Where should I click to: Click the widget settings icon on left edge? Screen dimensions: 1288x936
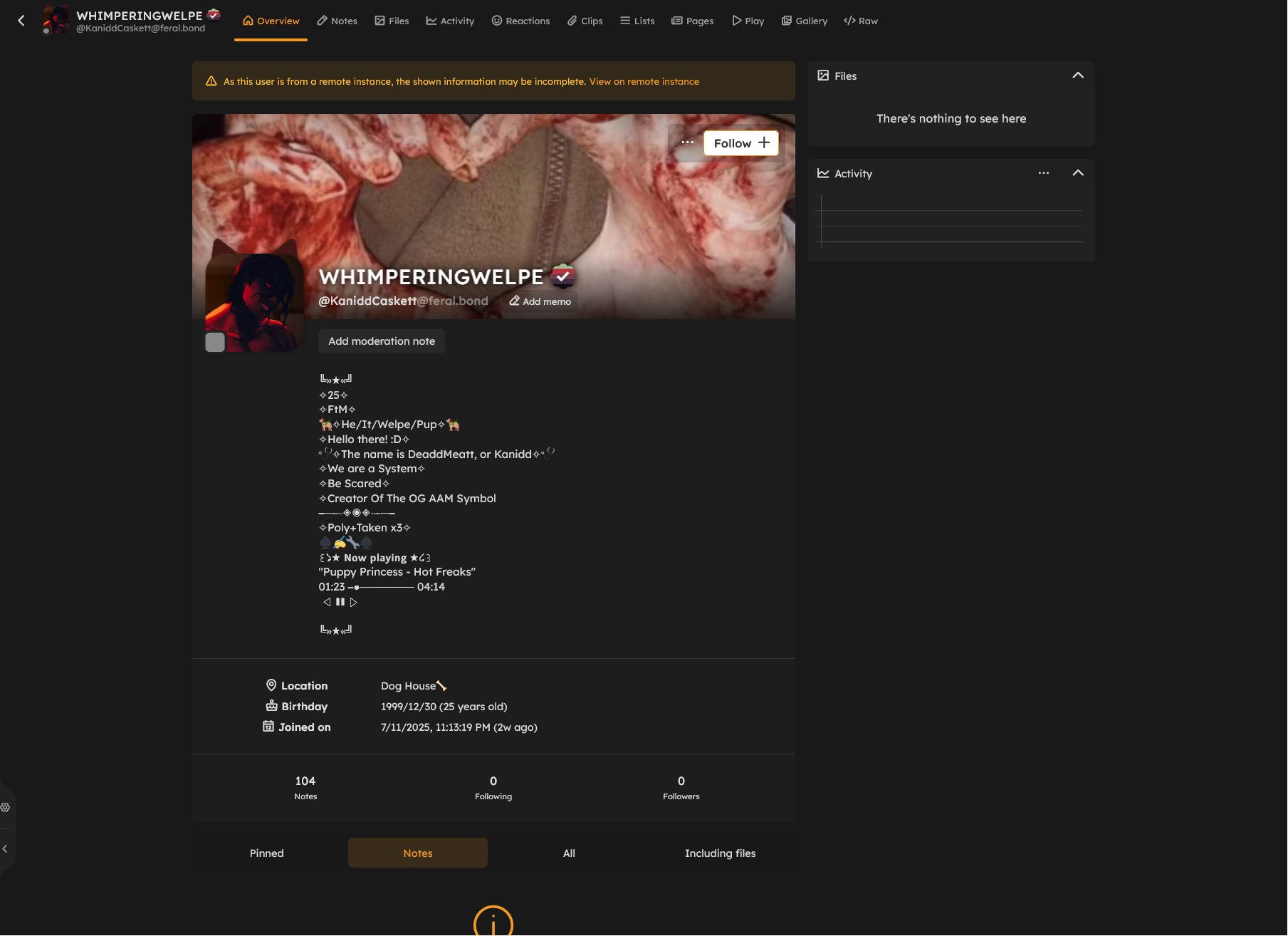6,807
